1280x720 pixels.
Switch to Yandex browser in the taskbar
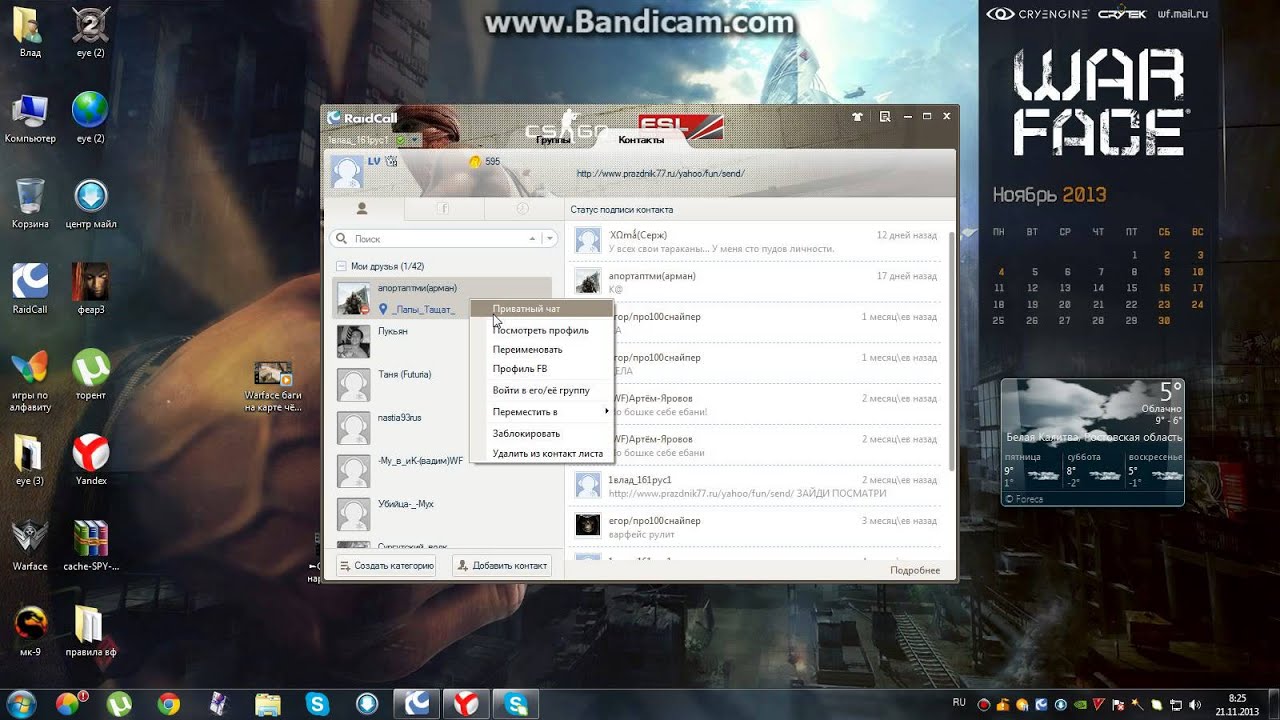tap(467, 703)
